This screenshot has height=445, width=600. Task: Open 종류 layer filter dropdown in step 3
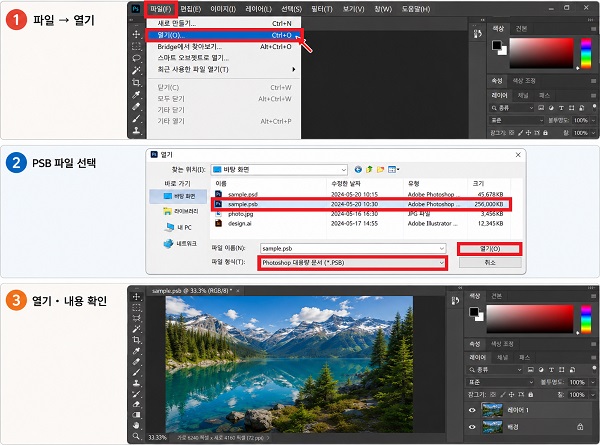click(x=495, y=370)
